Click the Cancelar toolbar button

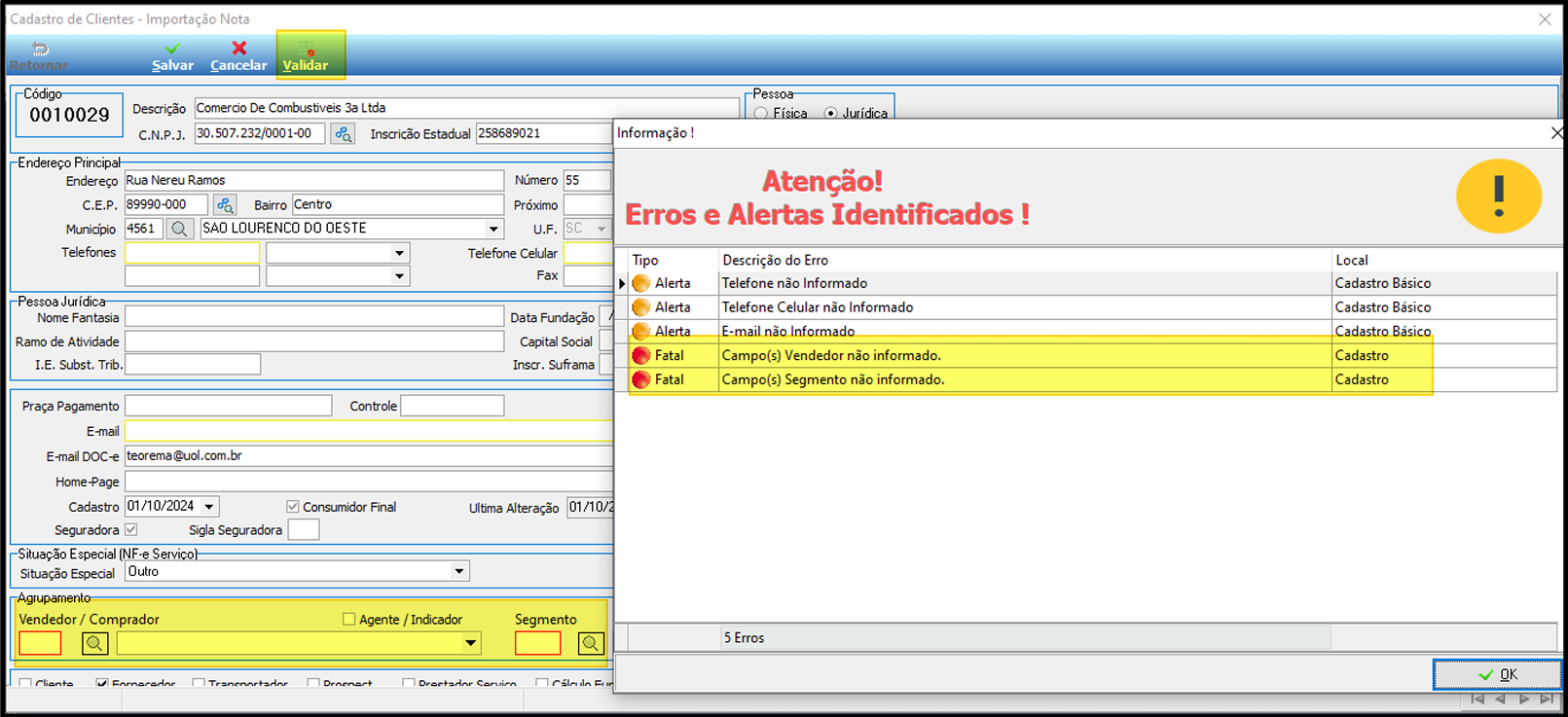click(238, 56)
